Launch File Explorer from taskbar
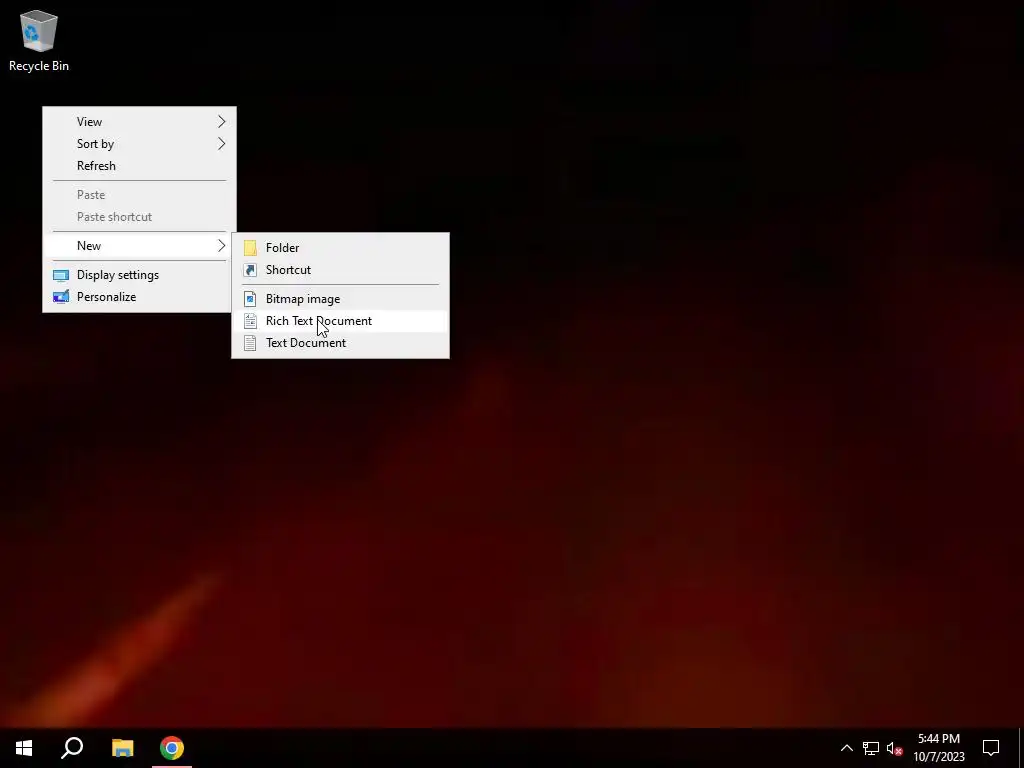 (122, 748)
